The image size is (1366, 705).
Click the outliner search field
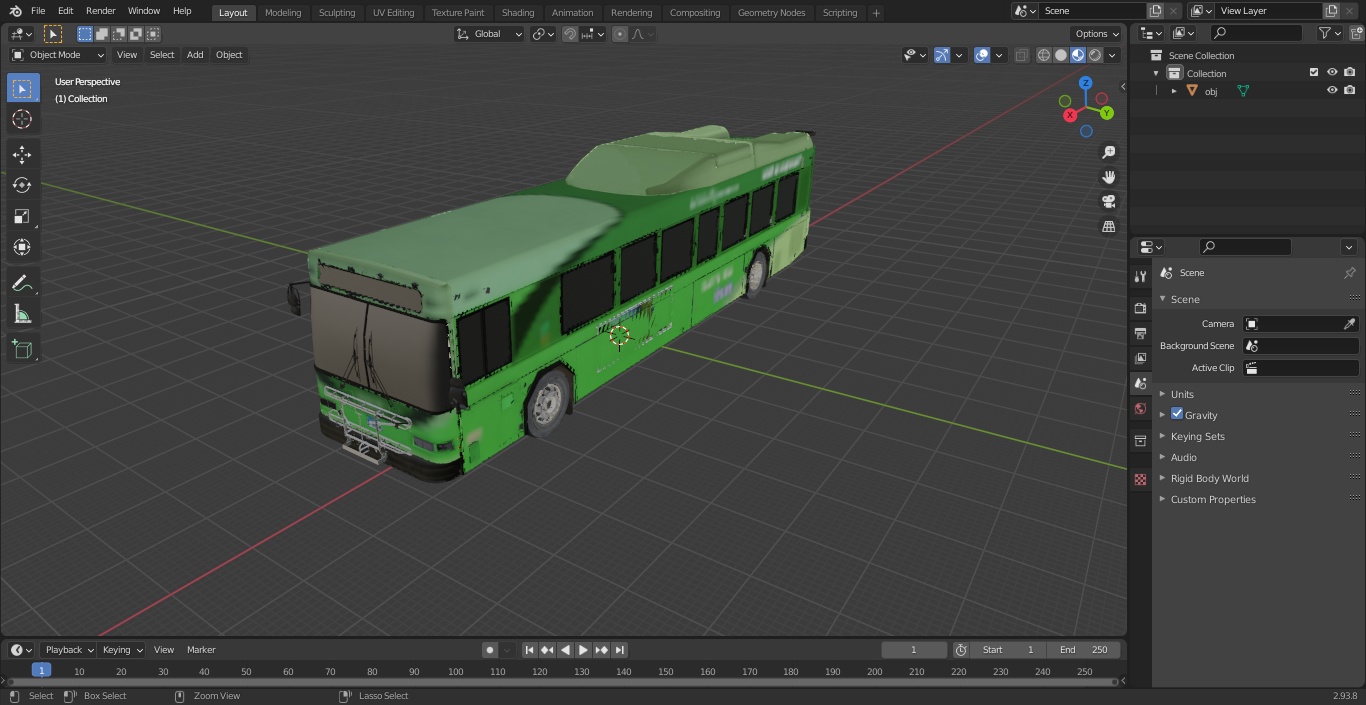pos(1256,33)
